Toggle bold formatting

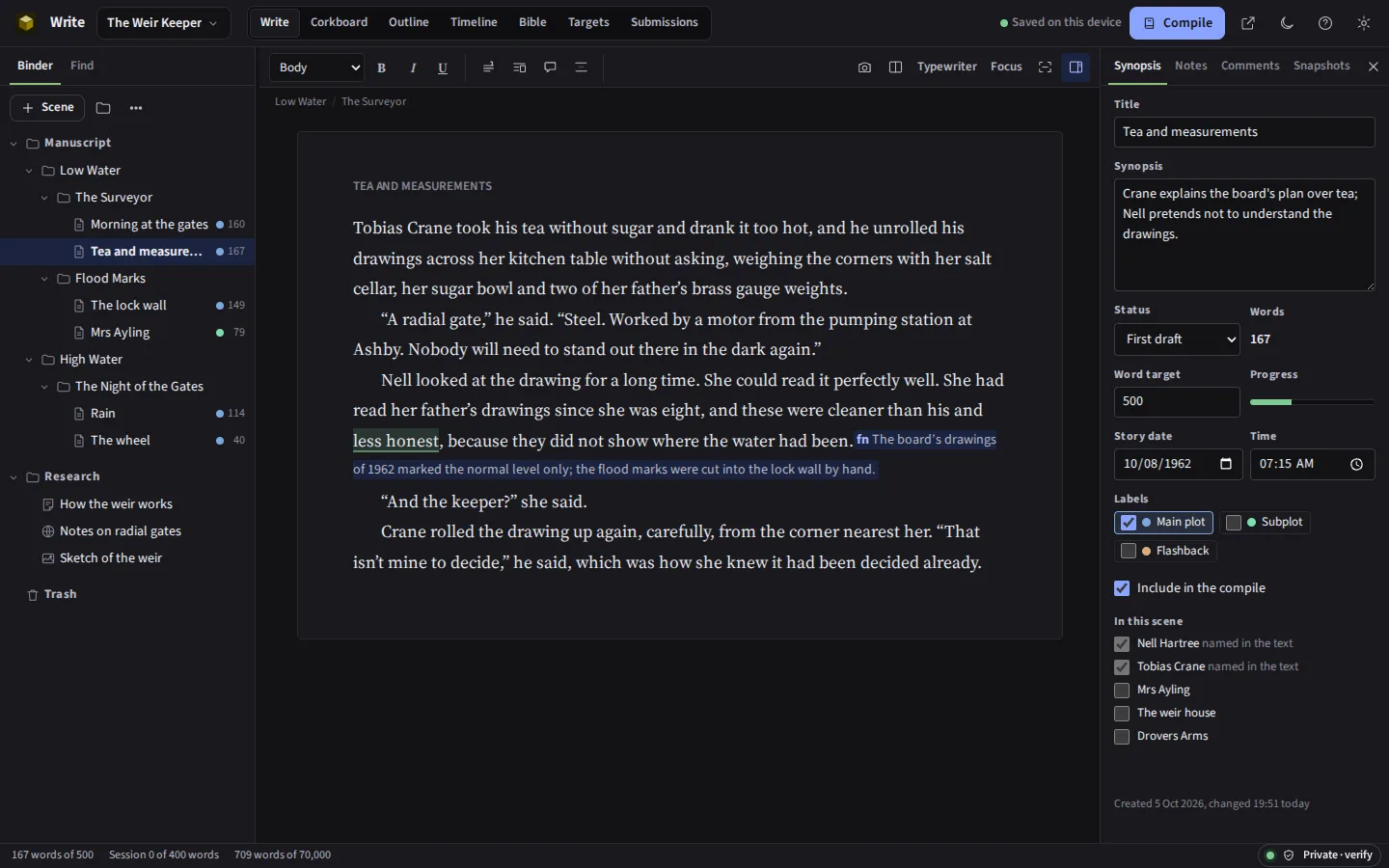tap(382, 68)
